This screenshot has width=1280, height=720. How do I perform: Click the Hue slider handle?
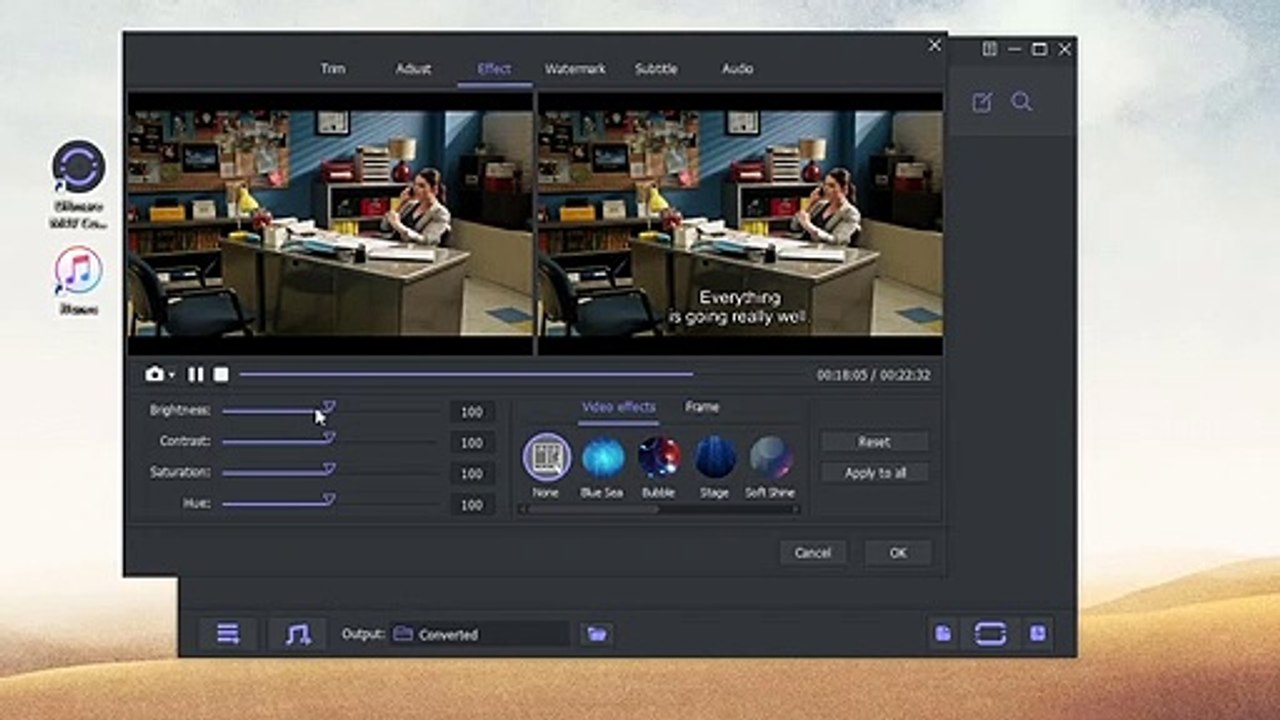pyautogui.click(x=329, y=500)
